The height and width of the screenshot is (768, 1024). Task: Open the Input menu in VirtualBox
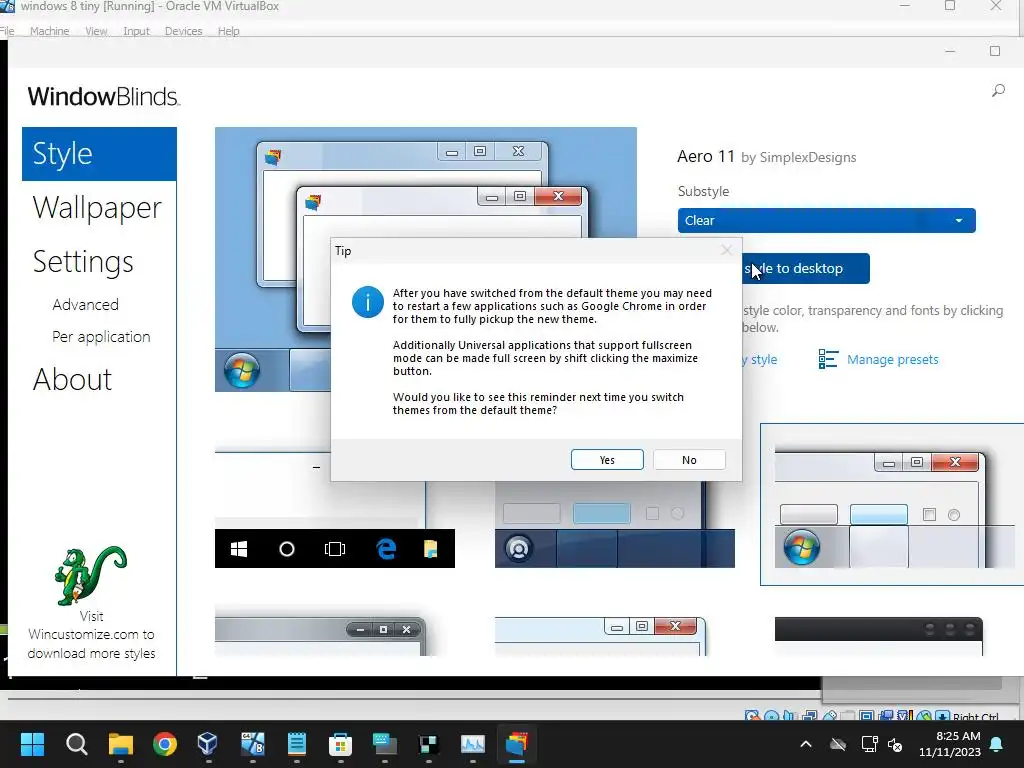pyautogui.click(x=136, y=31)
